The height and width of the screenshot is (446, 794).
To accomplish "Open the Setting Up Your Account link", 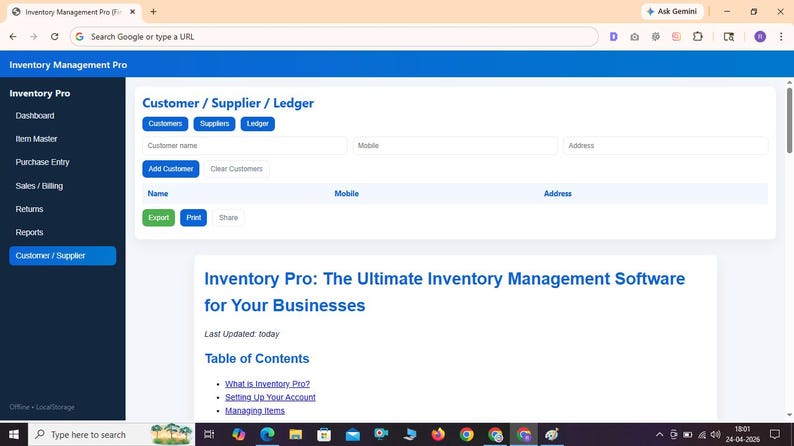I will tap(270, 397).
